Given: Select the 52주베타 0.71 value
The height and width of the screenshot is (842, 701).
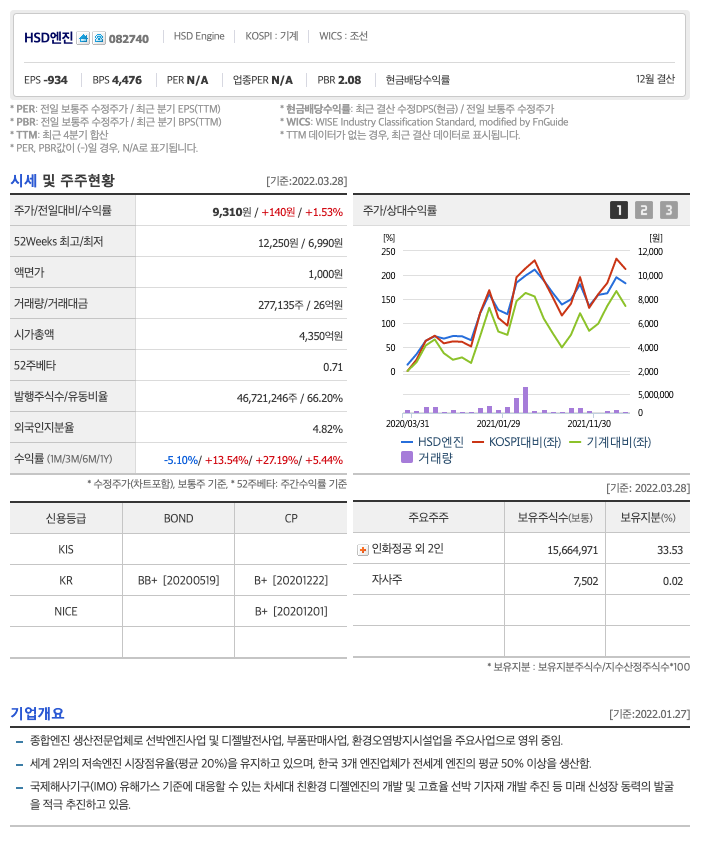Looking at the screenshot, I should coord(333,367).
